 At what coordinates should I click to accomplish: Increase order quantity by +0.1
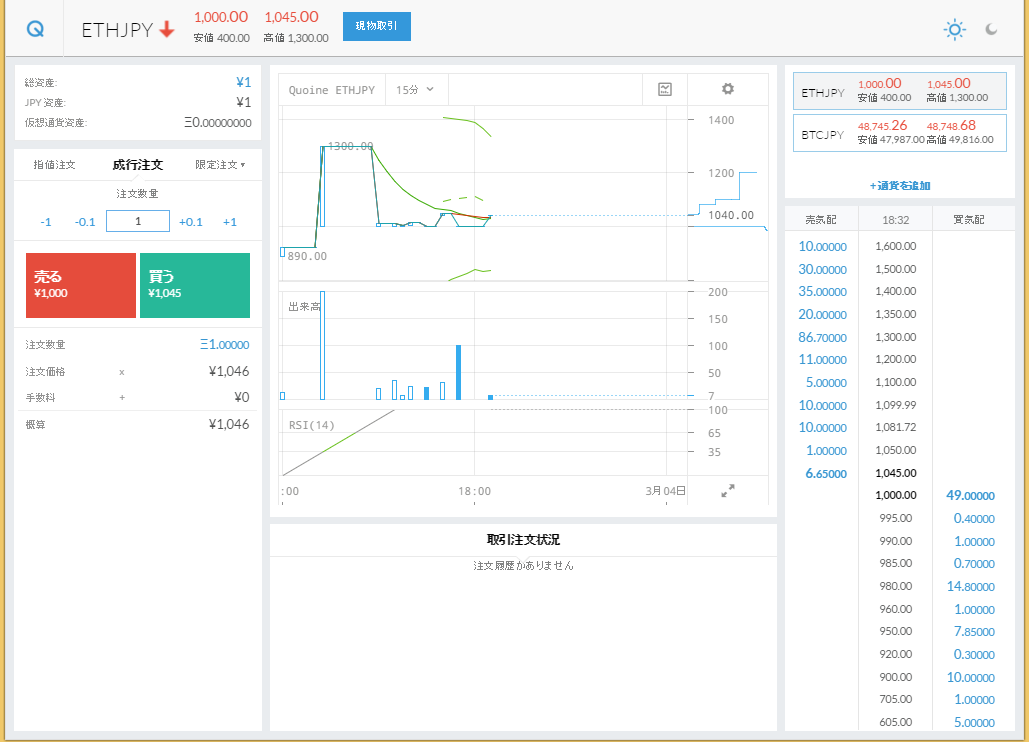(x=191, y=222)
